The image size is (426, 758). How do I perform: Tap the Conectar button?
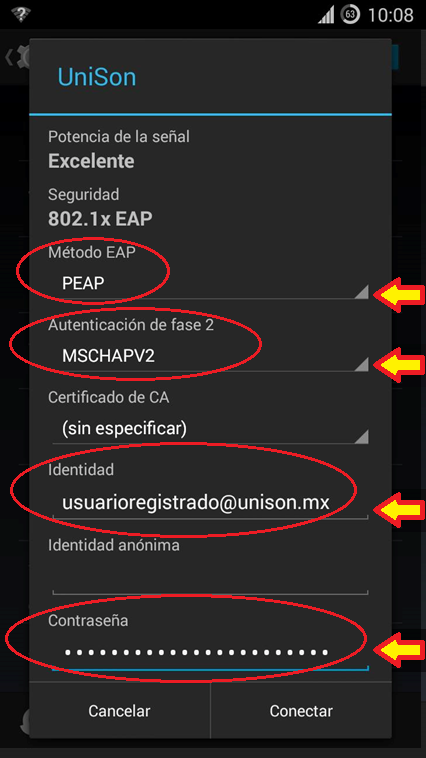(x=301, y=711)
